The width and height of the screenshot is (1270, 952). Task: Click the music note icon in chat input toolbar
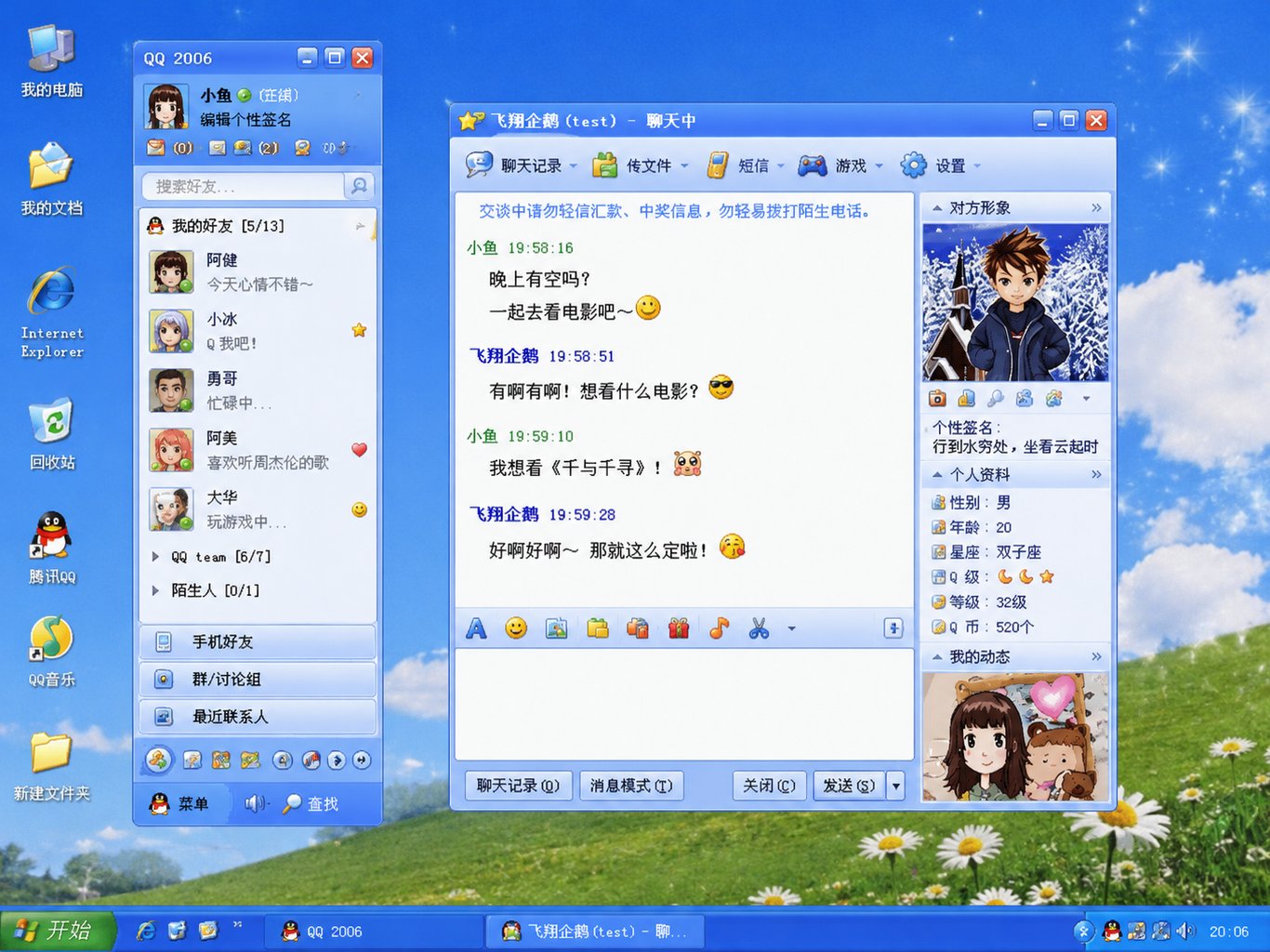click(719, 628)
